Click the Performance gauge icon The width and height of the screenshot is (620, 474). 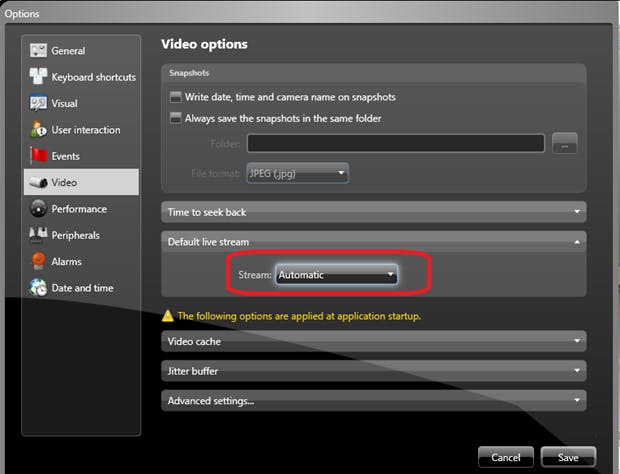pyautogui.click(x=38, y=208)
